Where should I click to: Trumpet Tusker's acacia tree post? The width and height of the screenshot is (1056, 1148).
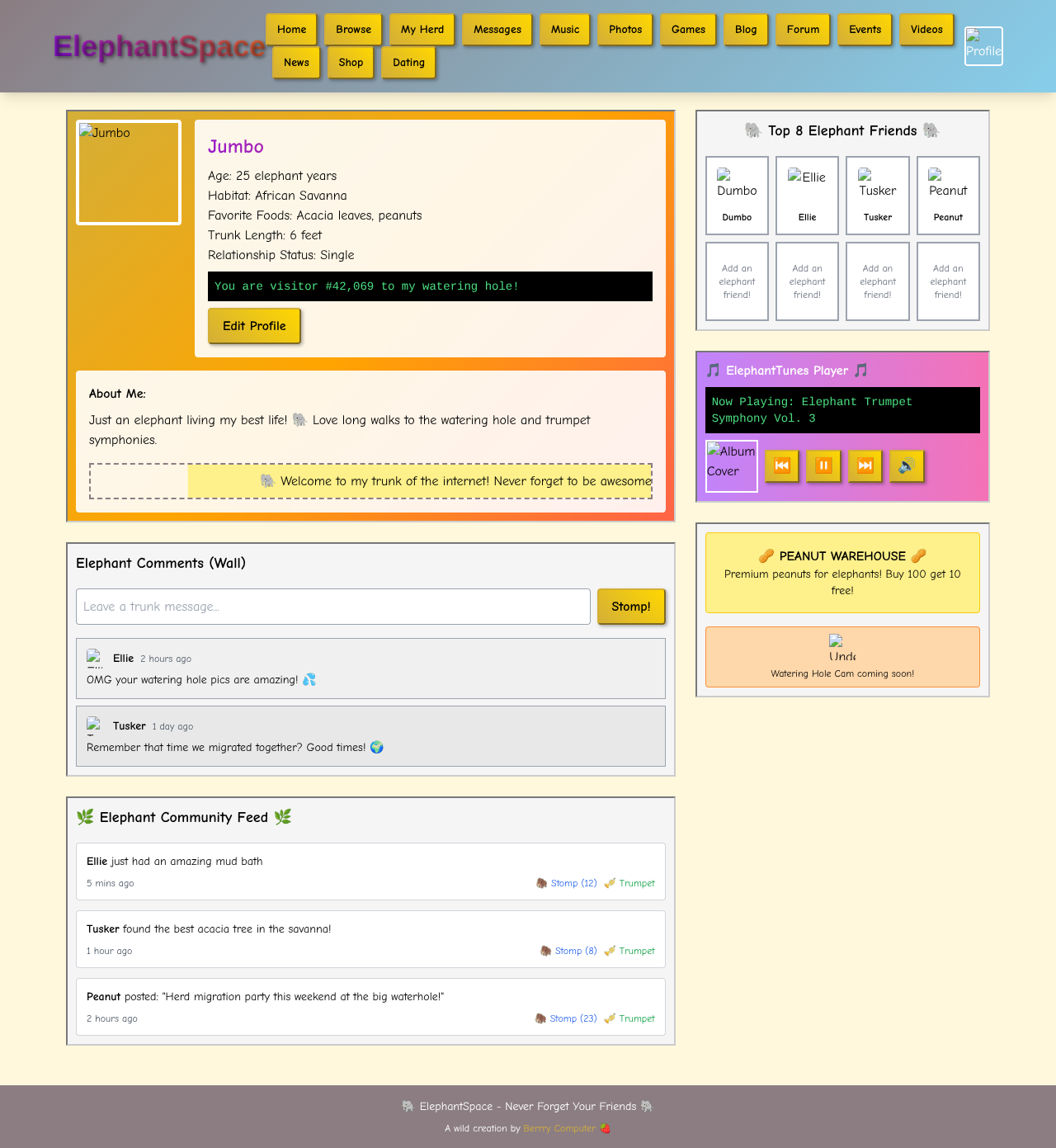[x=629, y=951]
